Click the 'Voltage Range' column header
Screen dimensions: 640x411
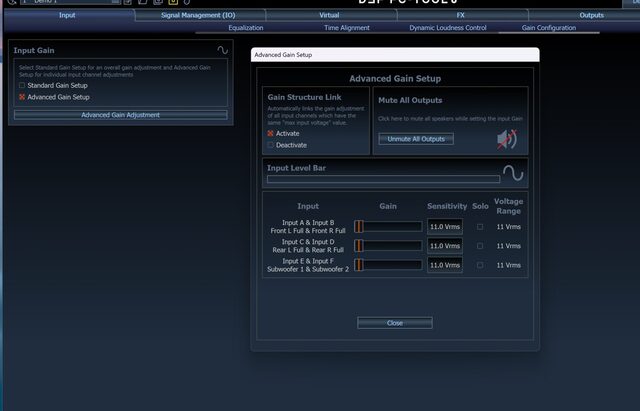(x=509, y=206)
